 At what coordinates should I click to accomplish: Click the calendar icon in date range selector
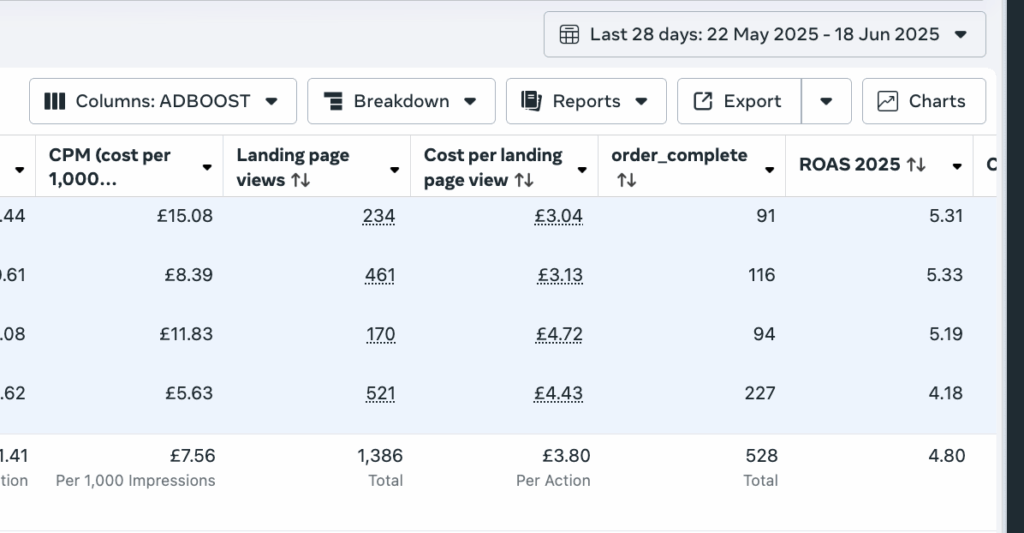(x=569, y=35)
